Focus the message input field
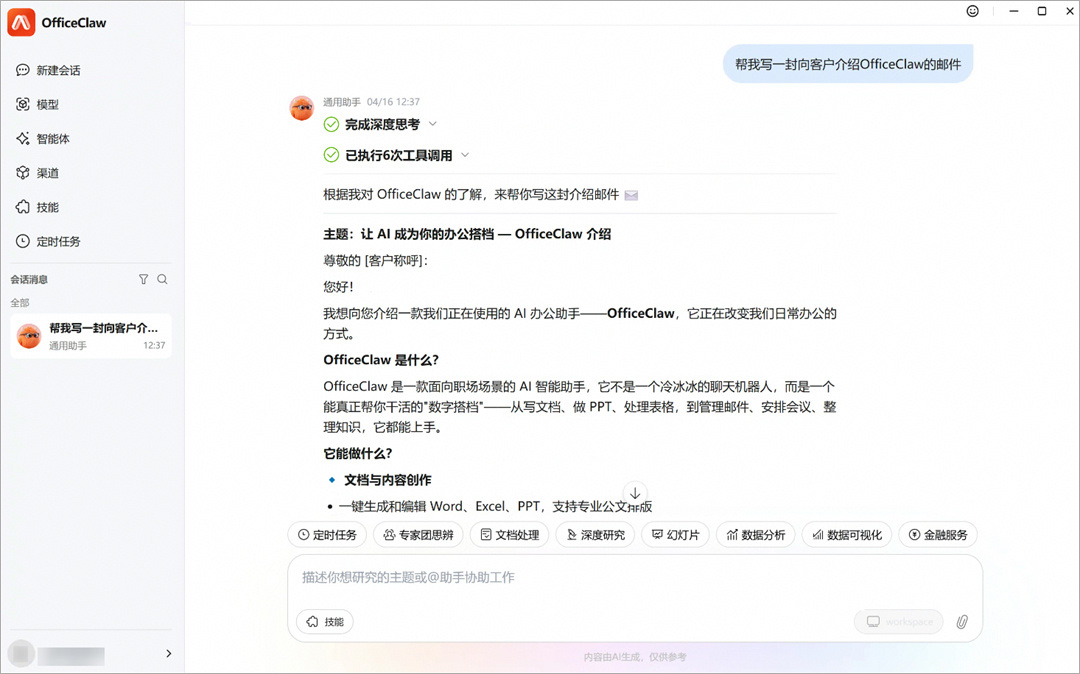Viewport: 1080px width, 674px height. coord(635,578)
